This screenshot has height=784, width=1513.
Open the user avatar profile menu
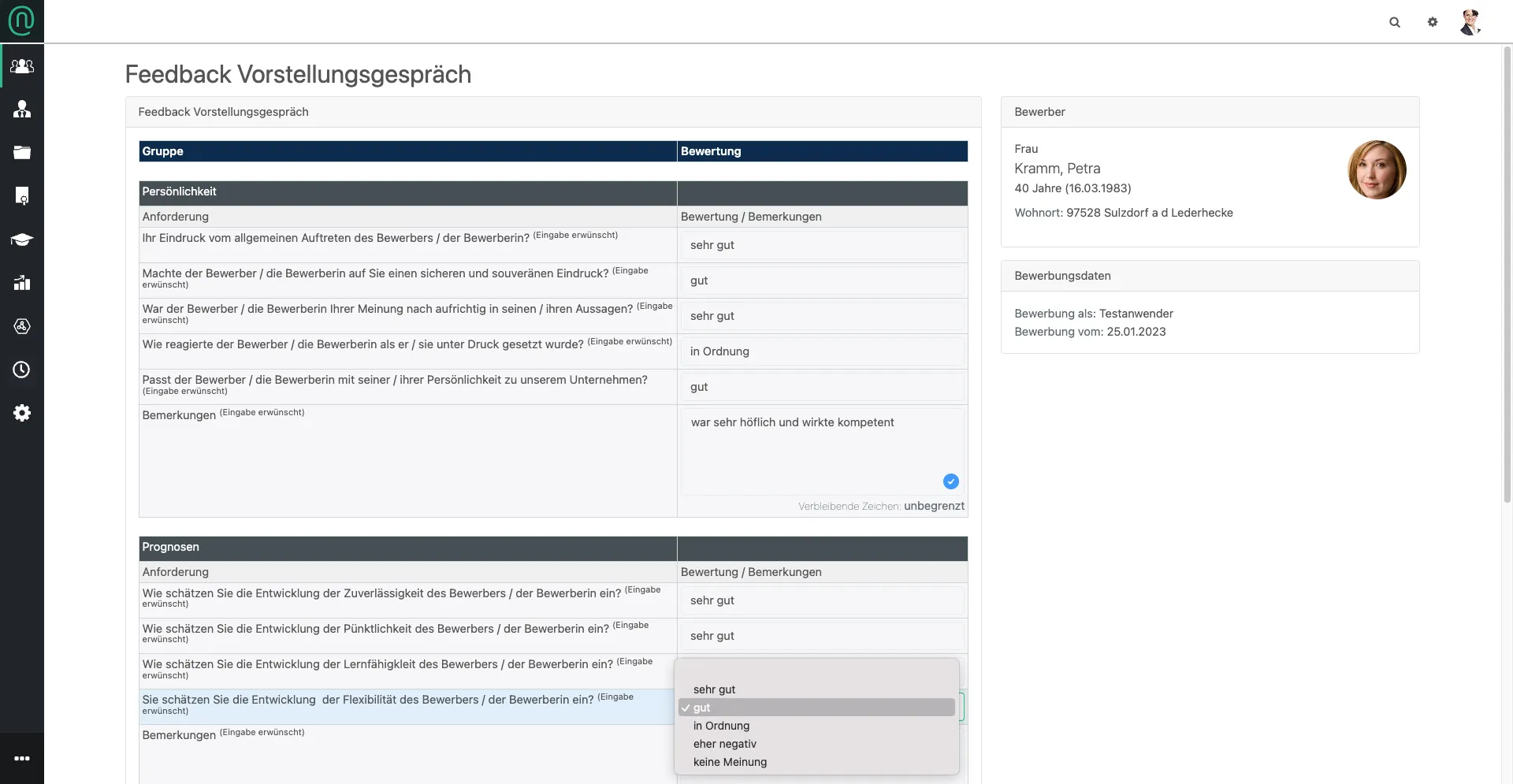click(1470, 22)
